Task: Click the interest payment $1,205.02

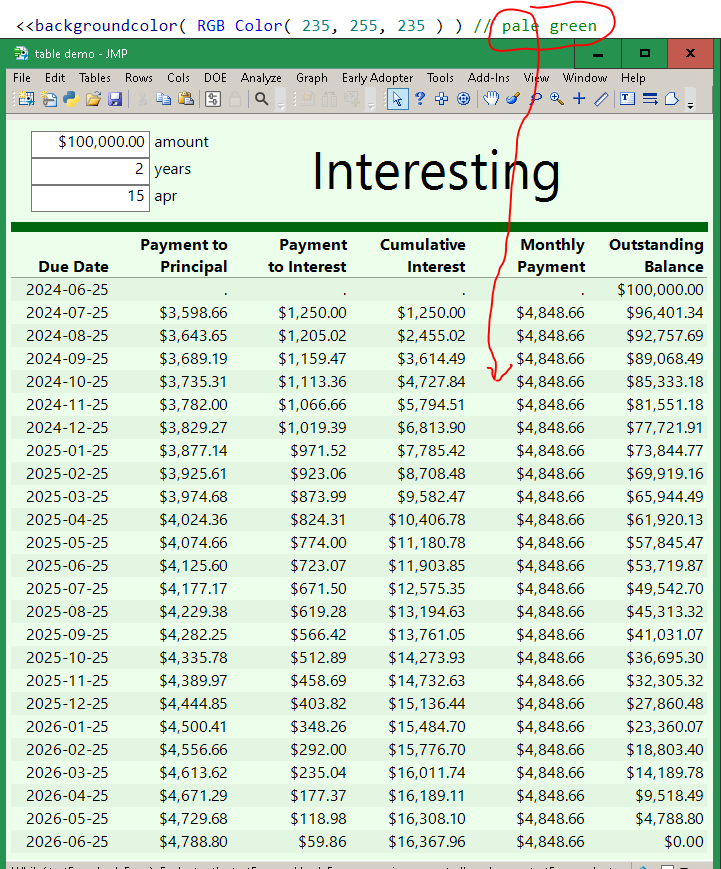Action: [312, 336]
